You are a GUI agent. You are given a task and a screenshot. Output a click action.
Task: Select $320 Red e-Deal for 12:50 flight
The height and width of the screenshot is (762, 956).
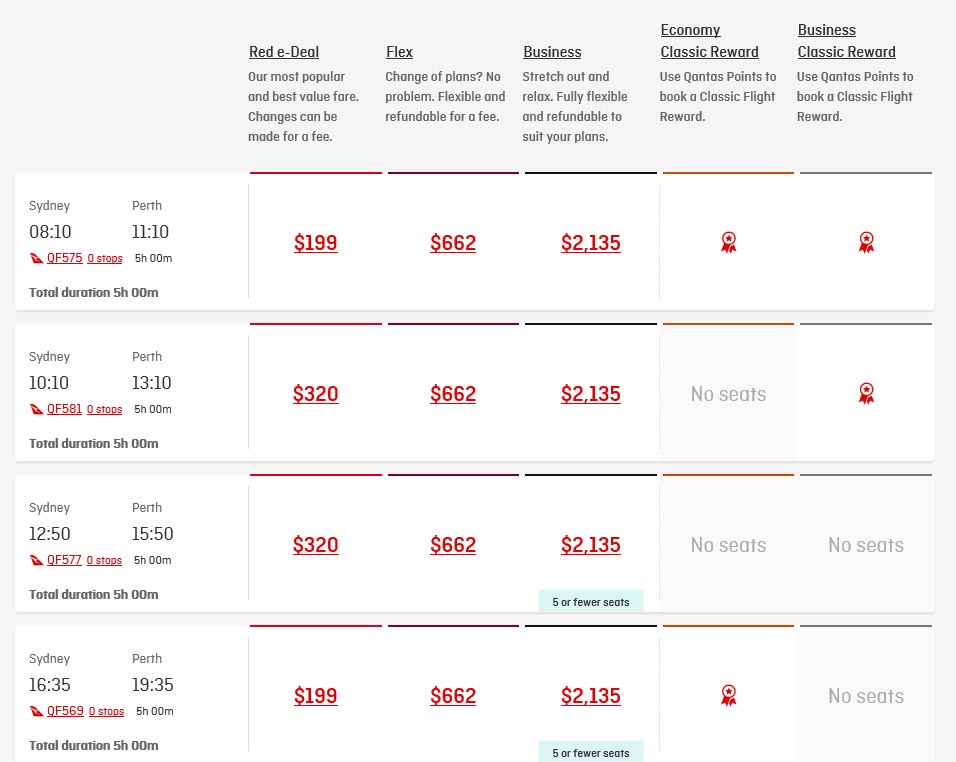(x=315, y=545)
